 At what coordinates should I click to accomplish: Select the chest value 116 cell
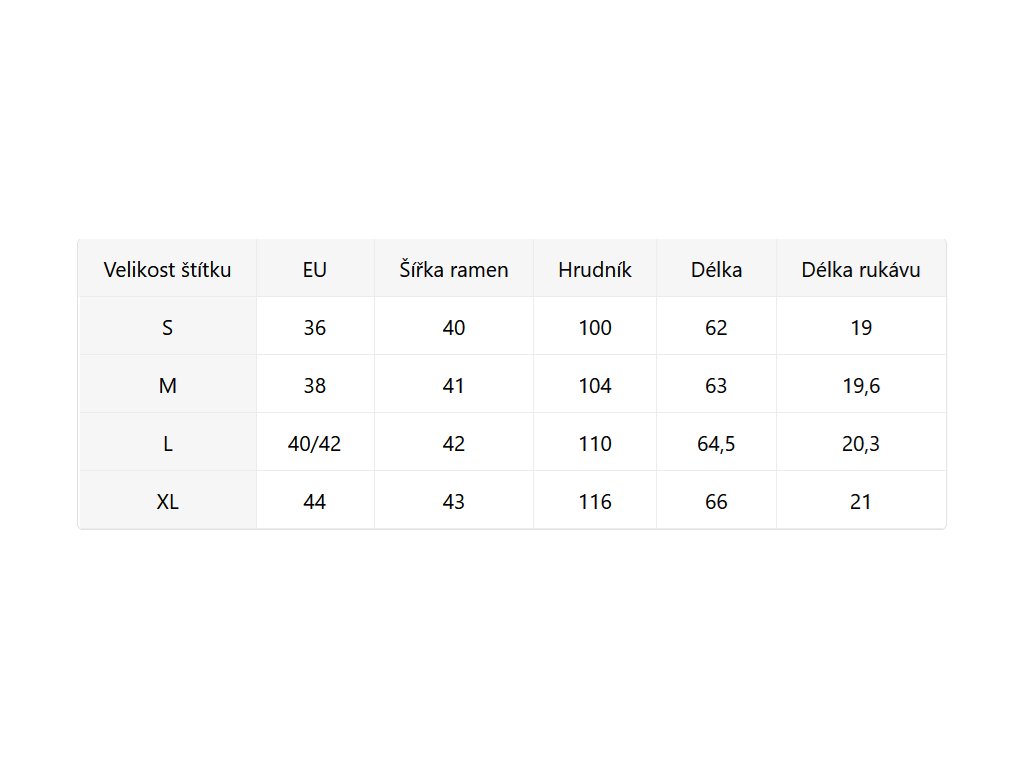pyautogui.click(x=595, y=501)
